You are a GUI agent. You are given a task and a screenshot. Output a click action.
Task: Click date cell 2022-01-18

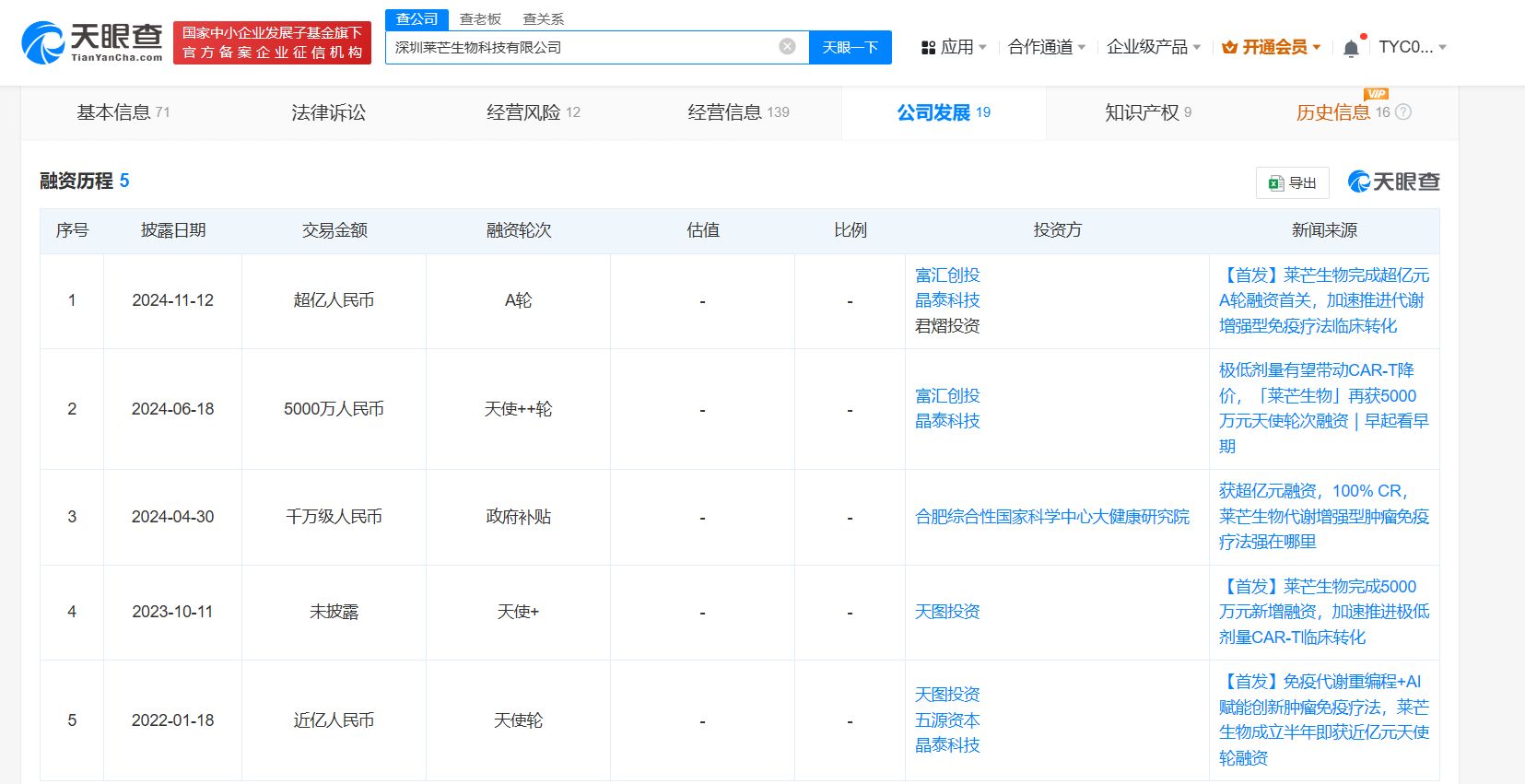coord(172,720)
